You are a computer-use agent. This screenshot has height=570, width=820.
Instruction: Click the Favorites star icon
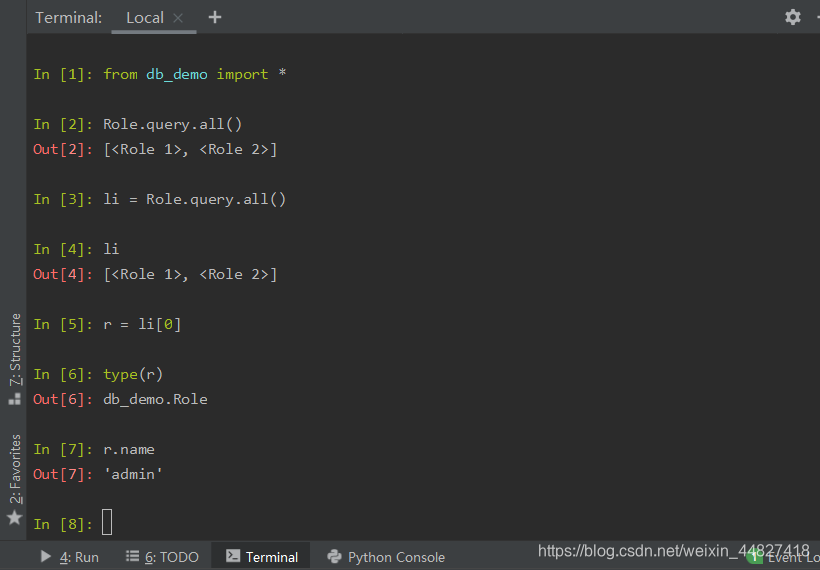[15, 518]
